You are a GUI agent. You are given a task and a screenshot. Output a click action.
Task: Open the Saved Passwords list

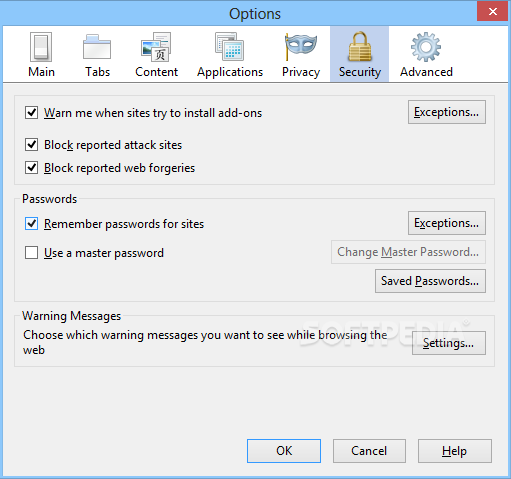click(430, 281)
